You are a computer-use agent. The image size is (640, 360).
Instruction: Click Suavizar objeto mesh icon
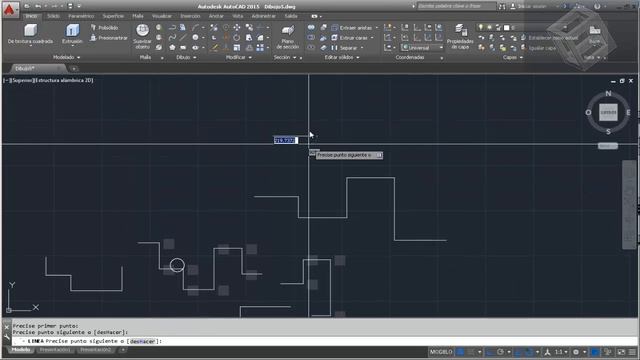pyautogui.click(x=142, y=36)
